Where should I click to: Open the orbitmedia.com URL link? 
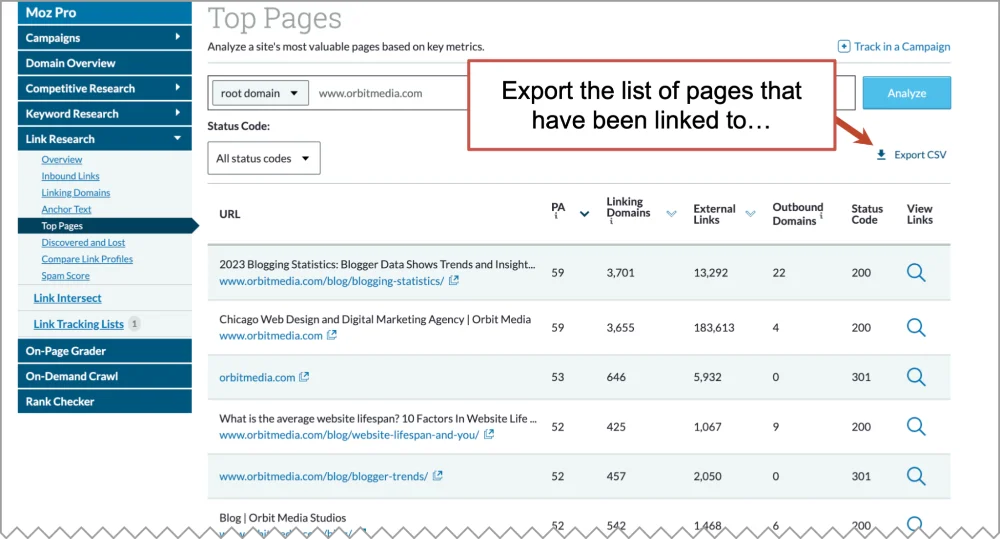(257, 378)
